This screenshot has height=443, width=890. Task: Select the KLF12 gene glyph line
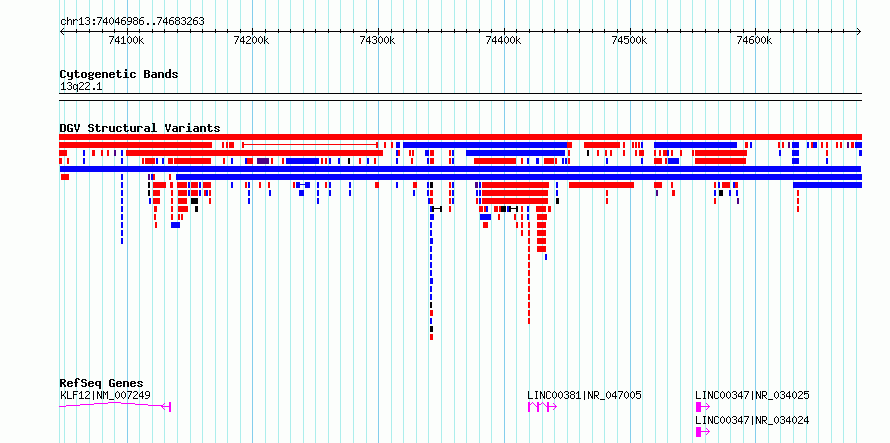click(x=115, y=405)
